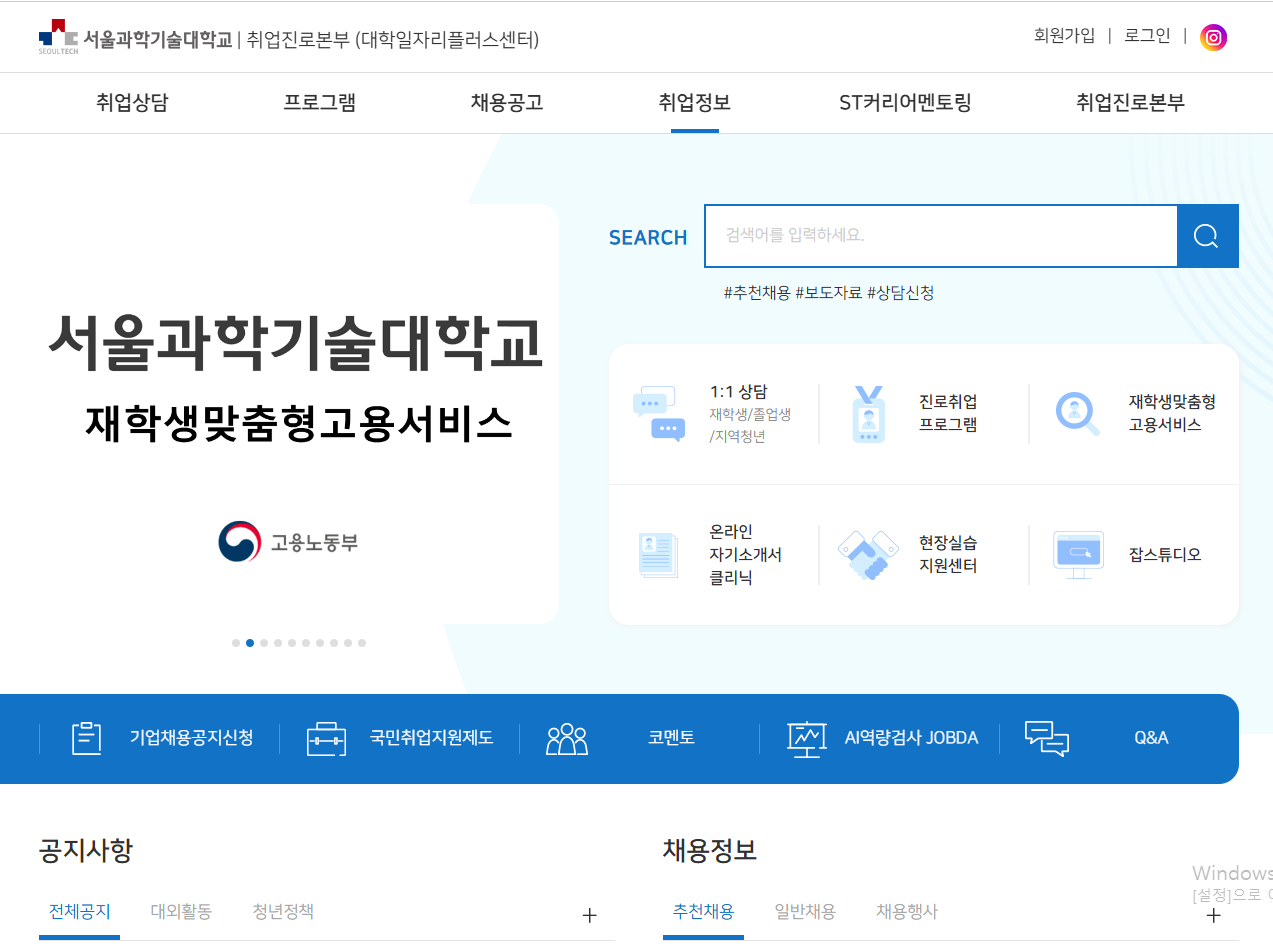1273x949 pixels.
Task: Expand 채용정보 with the plus icon
Action: tap(1214, 915)
